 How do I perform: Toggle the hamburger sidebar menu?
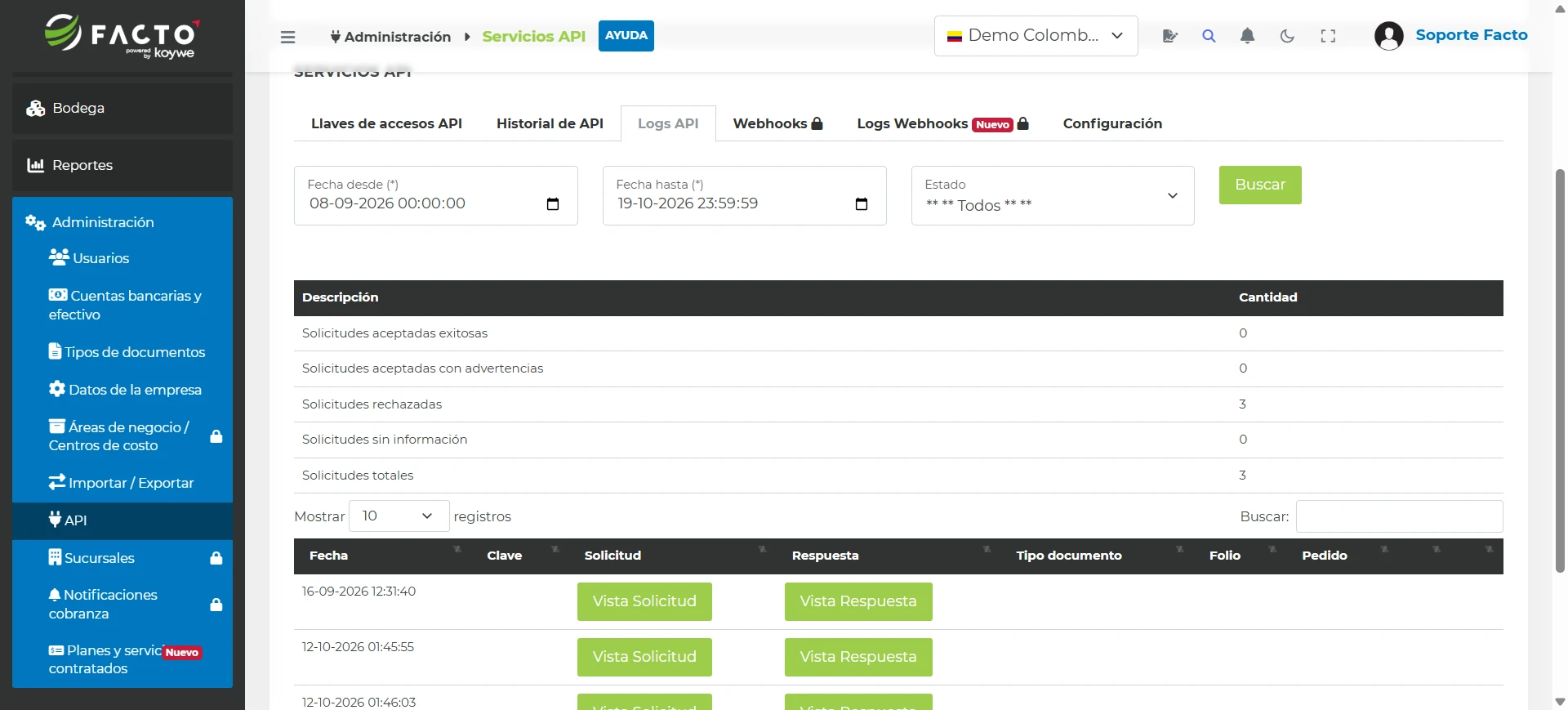click(x=287, y=37)
